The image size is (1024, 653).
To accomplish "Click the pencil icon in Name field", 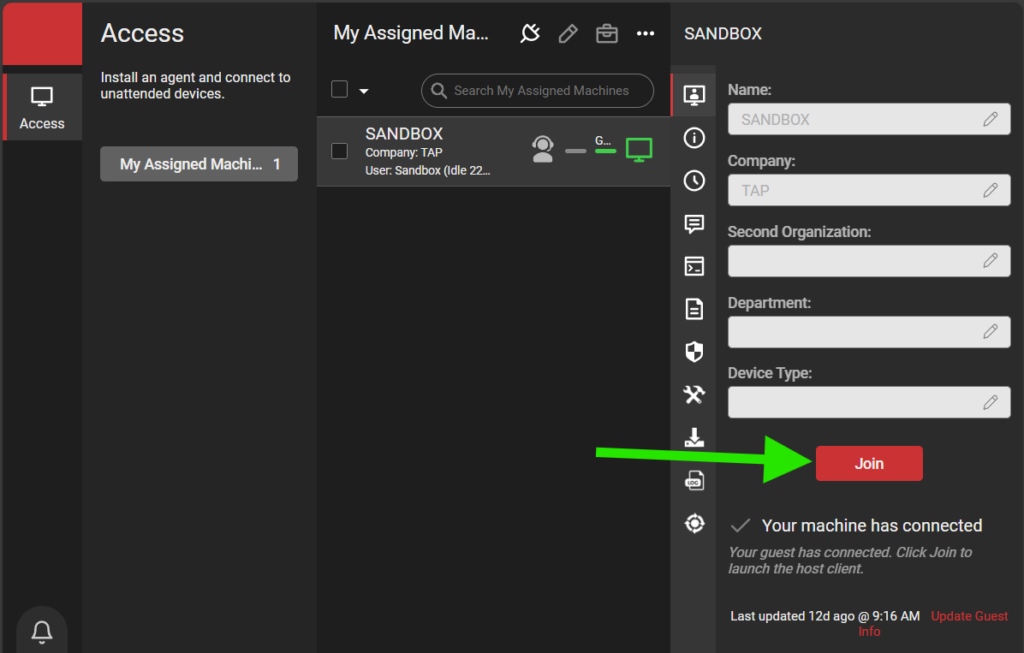I will pos(990,119).
